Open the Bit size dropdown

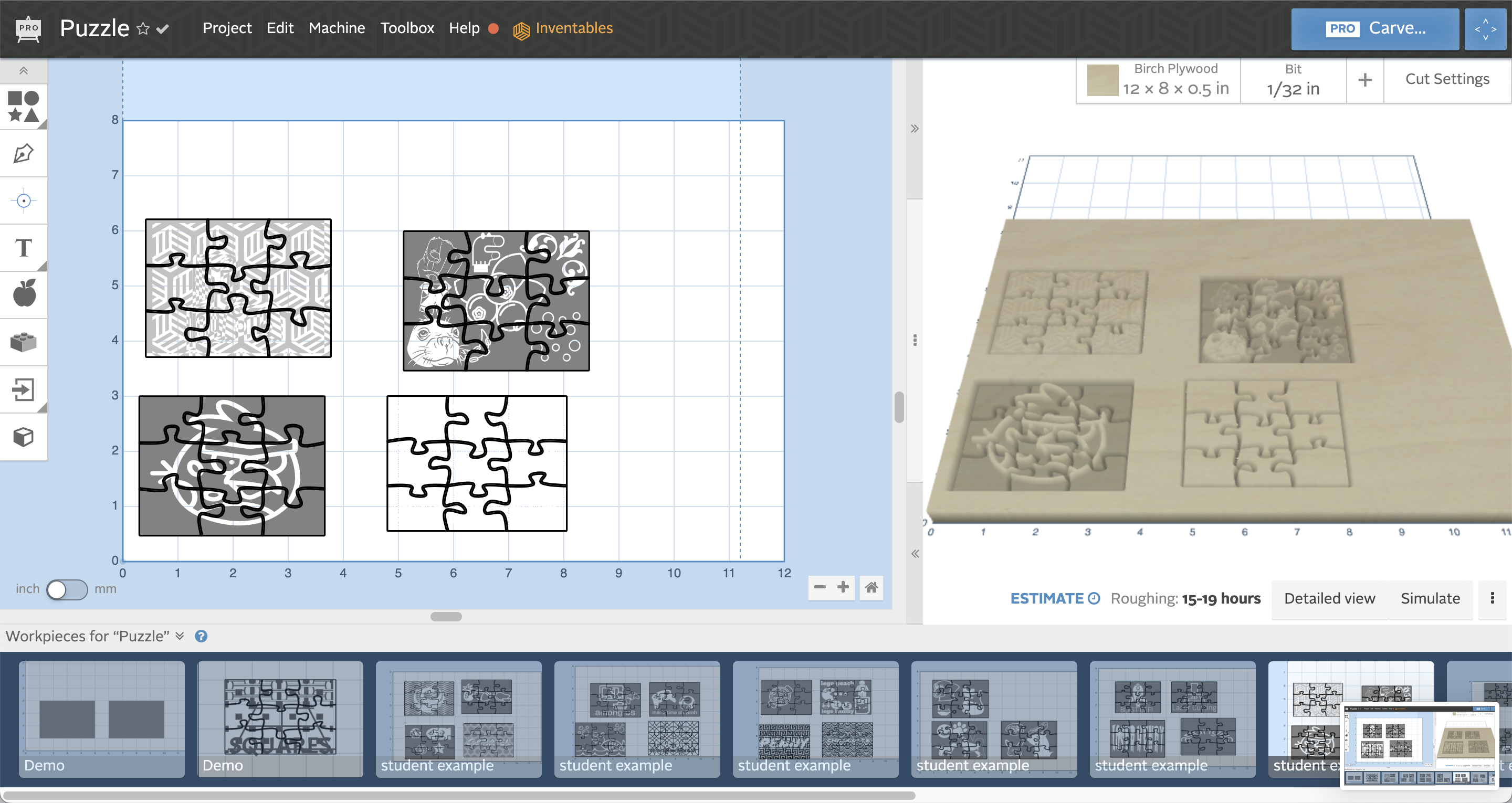[1293, 80]
